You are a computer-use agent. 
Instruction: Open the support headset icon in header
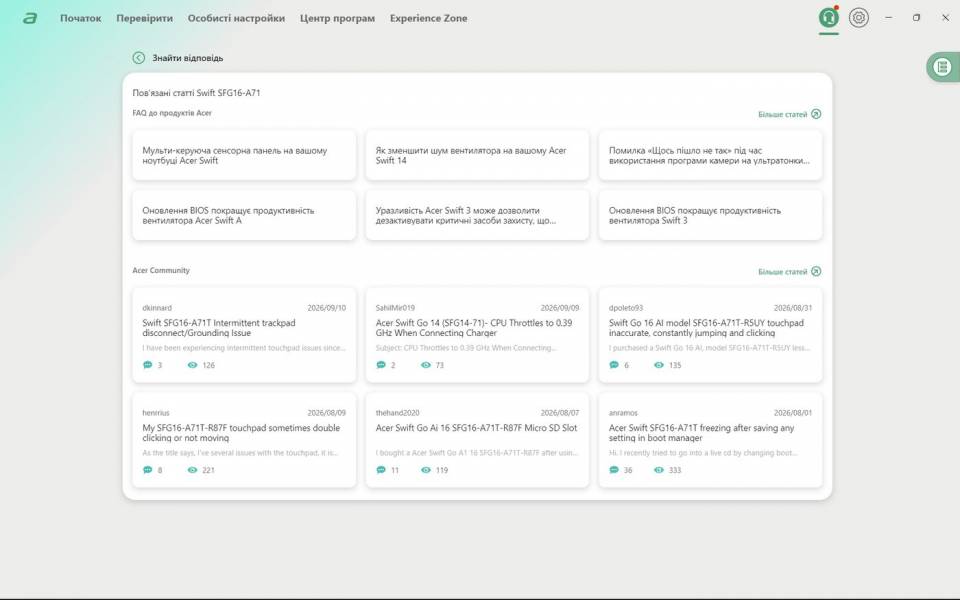828,18
